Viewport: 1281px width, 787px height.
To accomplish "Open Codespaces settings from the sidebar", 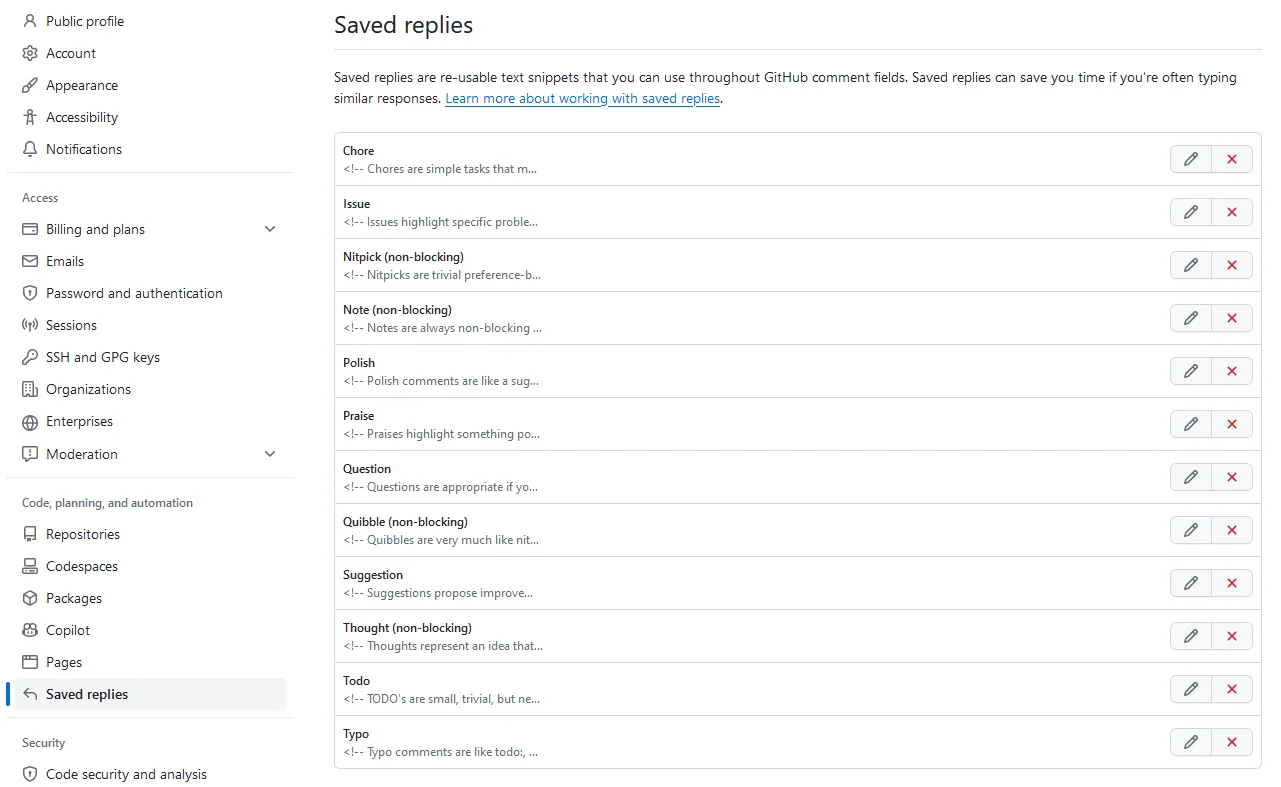I will click(82, 566).
